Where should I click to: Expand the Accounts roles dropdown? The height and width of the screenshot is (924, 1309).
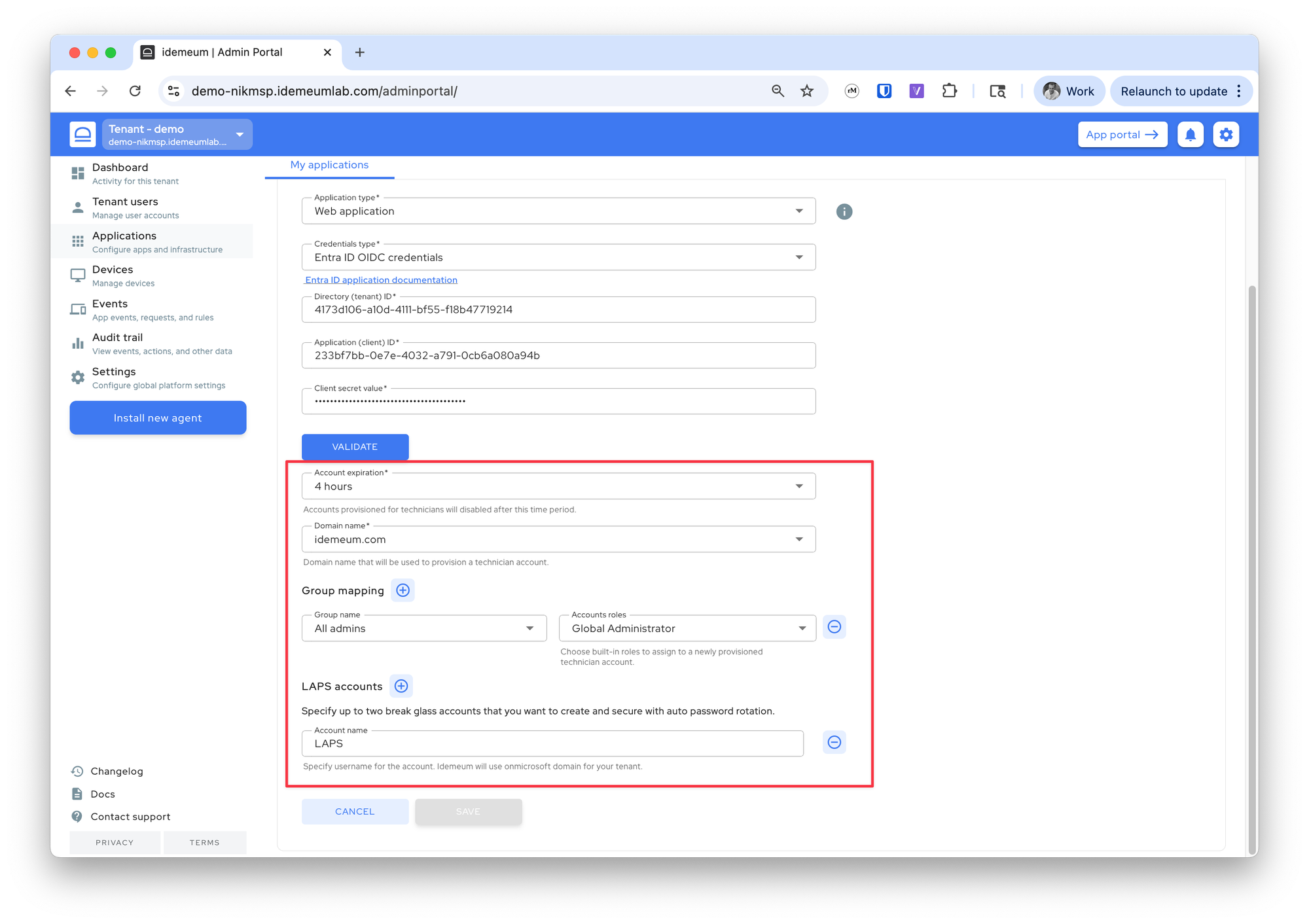pos(687,628)
